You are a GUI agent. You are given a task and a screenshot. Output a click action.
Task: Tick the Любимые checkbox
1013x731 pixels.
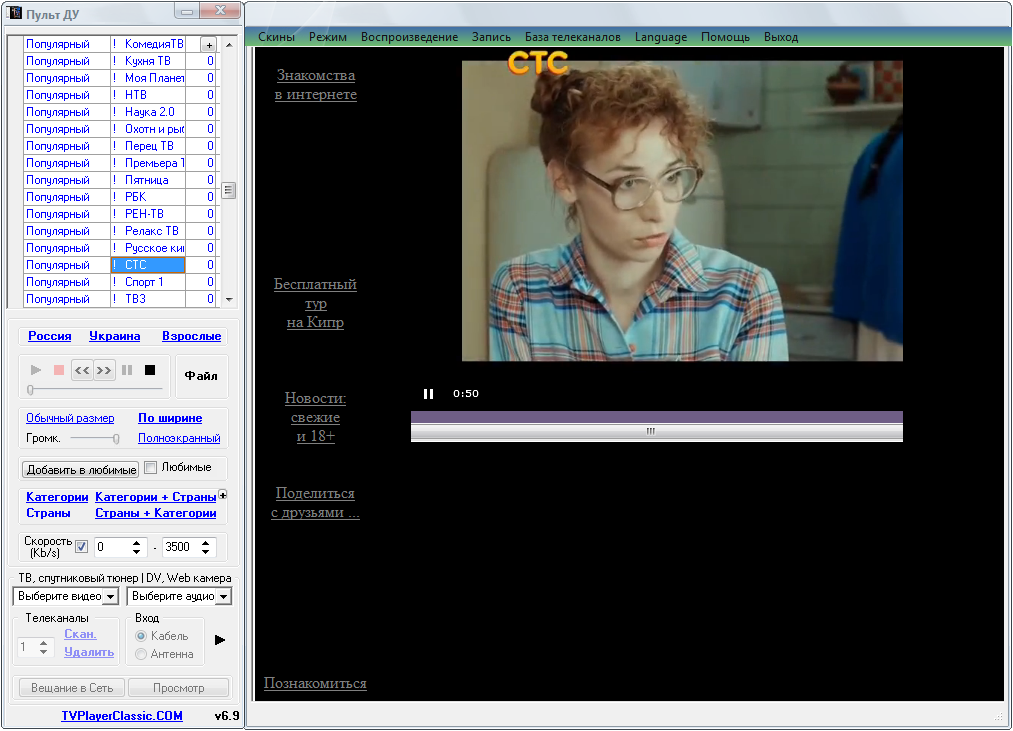tap(151, 467)
